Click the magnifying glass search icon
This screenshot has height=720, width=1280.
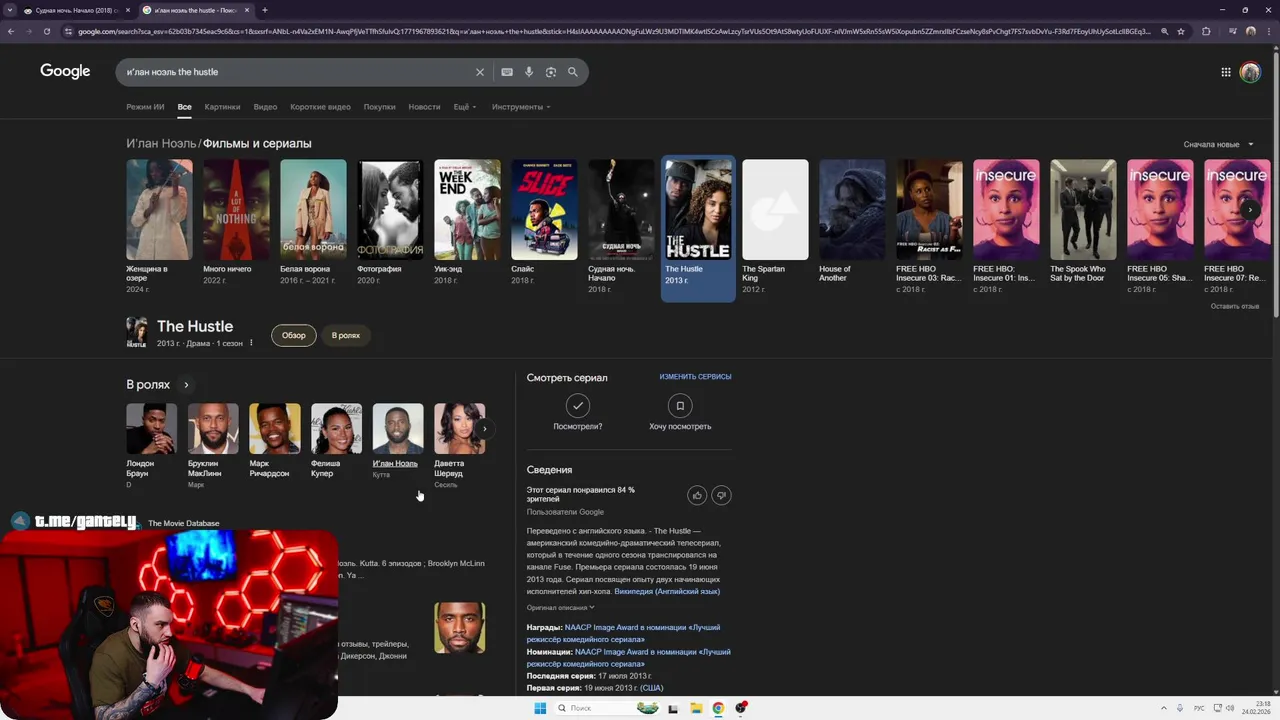(573, 72)
